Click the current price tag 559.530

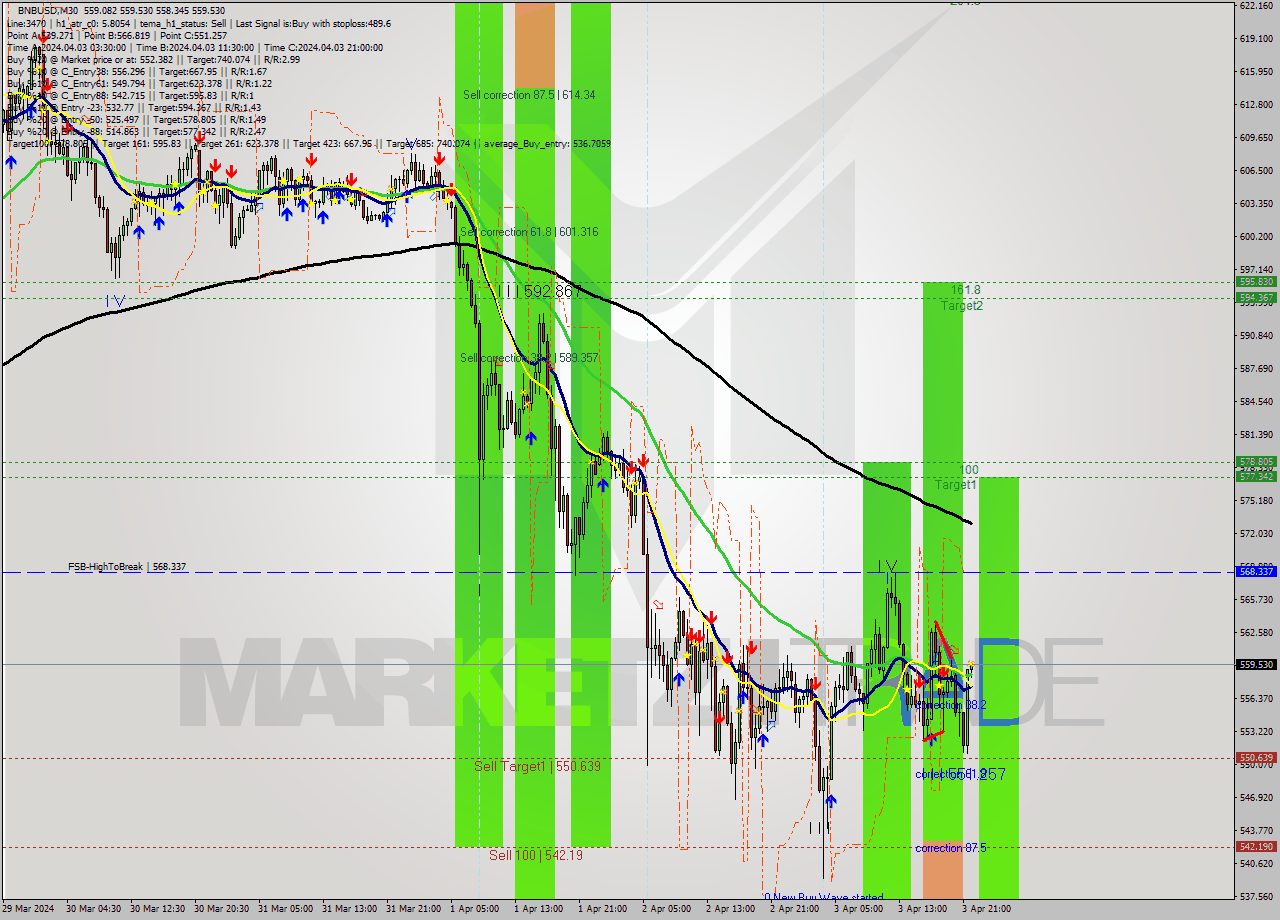tap(1256, 664)
